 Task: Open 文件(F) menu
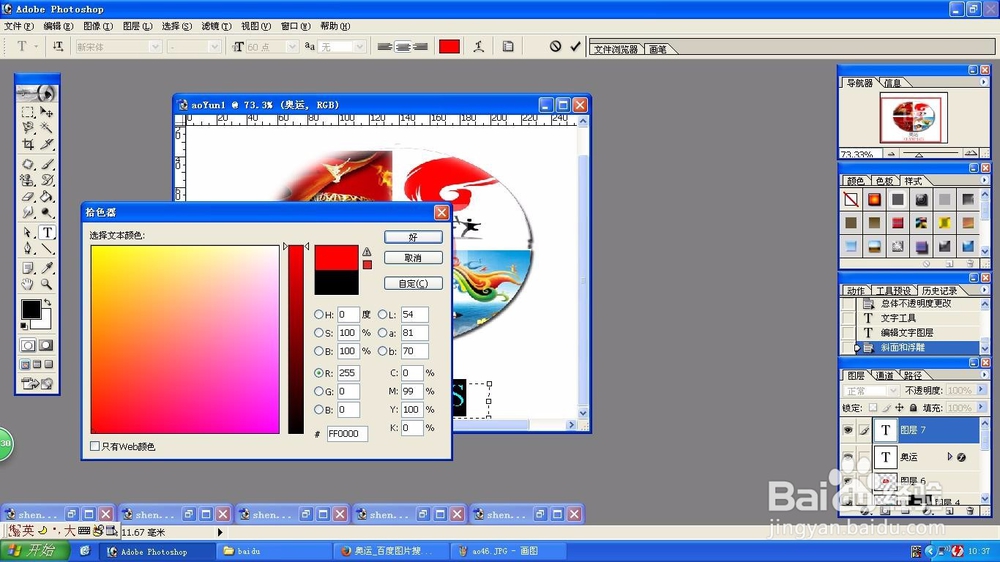18,26
